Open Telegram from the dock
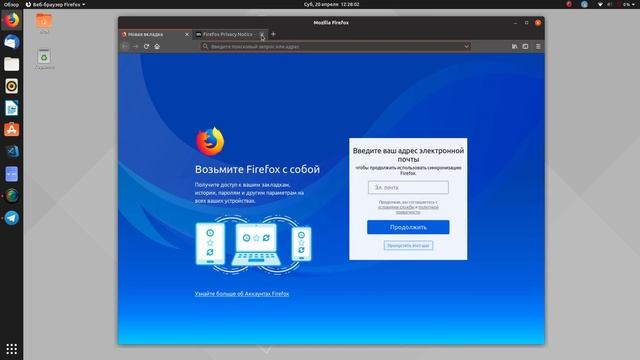The height and width of the screenshot is (360, 640). tap(11, 218)
